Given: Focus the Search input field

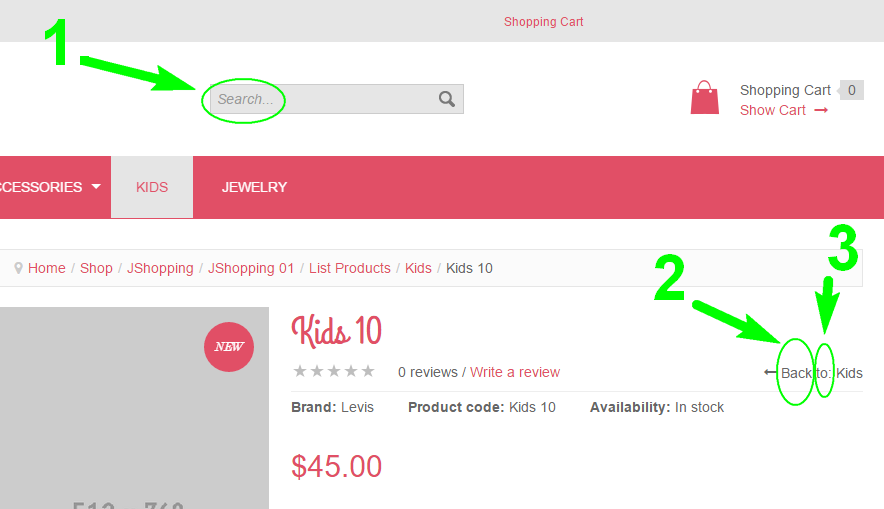Looking at the screenshot, I should [320, 99].
